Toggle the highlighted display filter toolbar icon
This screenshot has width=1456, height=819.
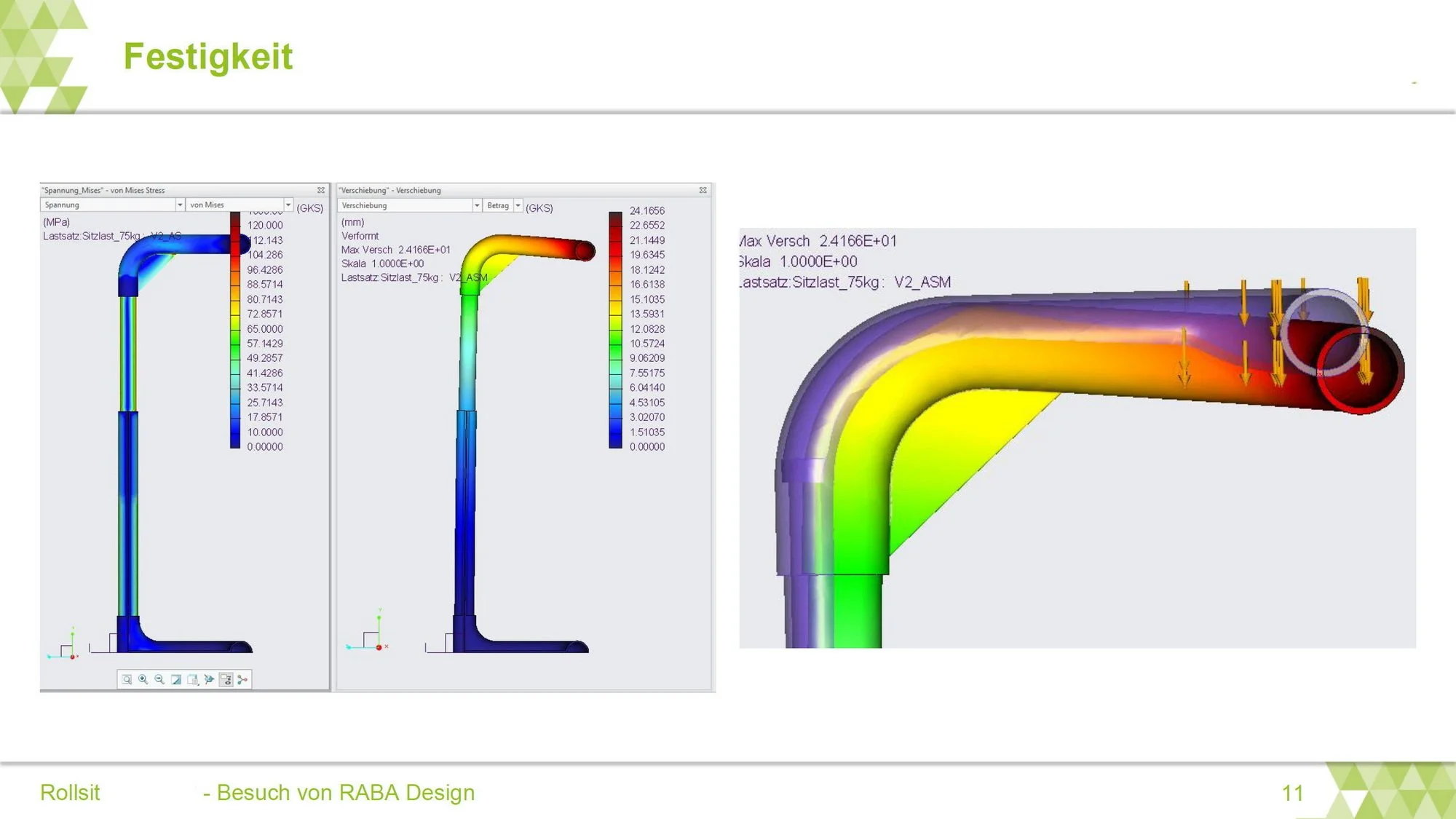point(226,679)
